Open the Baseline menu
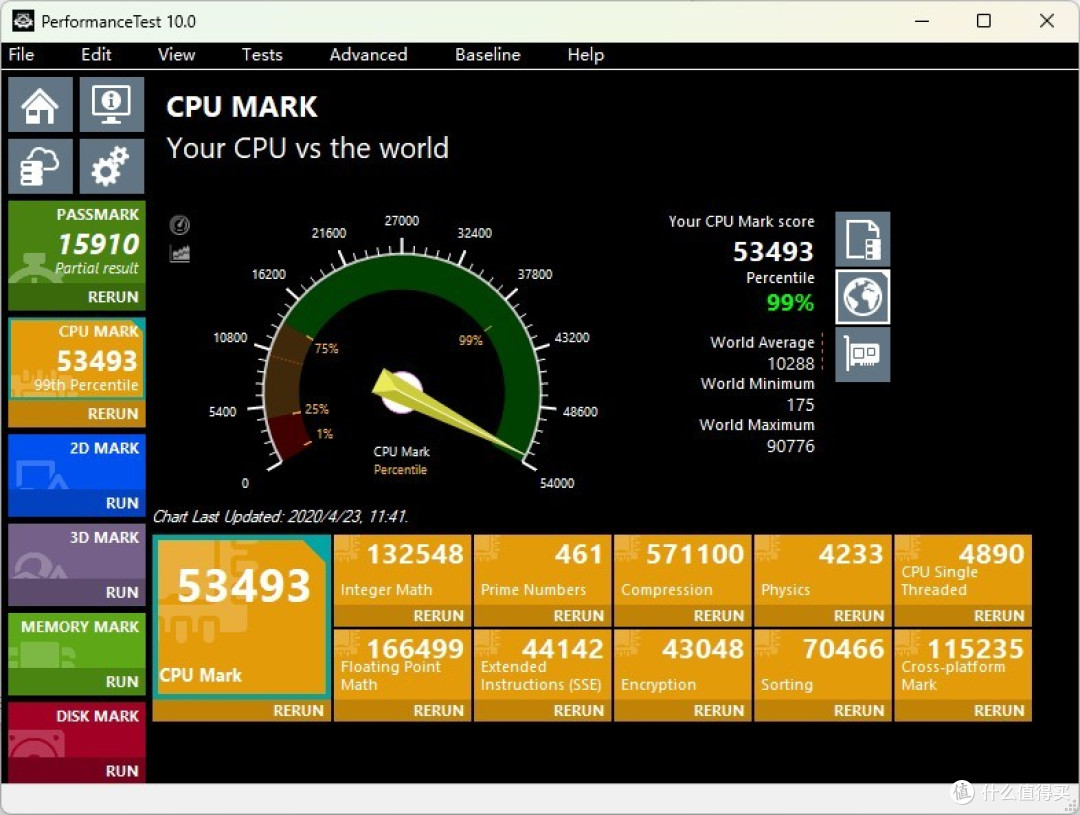1080x815 pixels. click(488, 54)
